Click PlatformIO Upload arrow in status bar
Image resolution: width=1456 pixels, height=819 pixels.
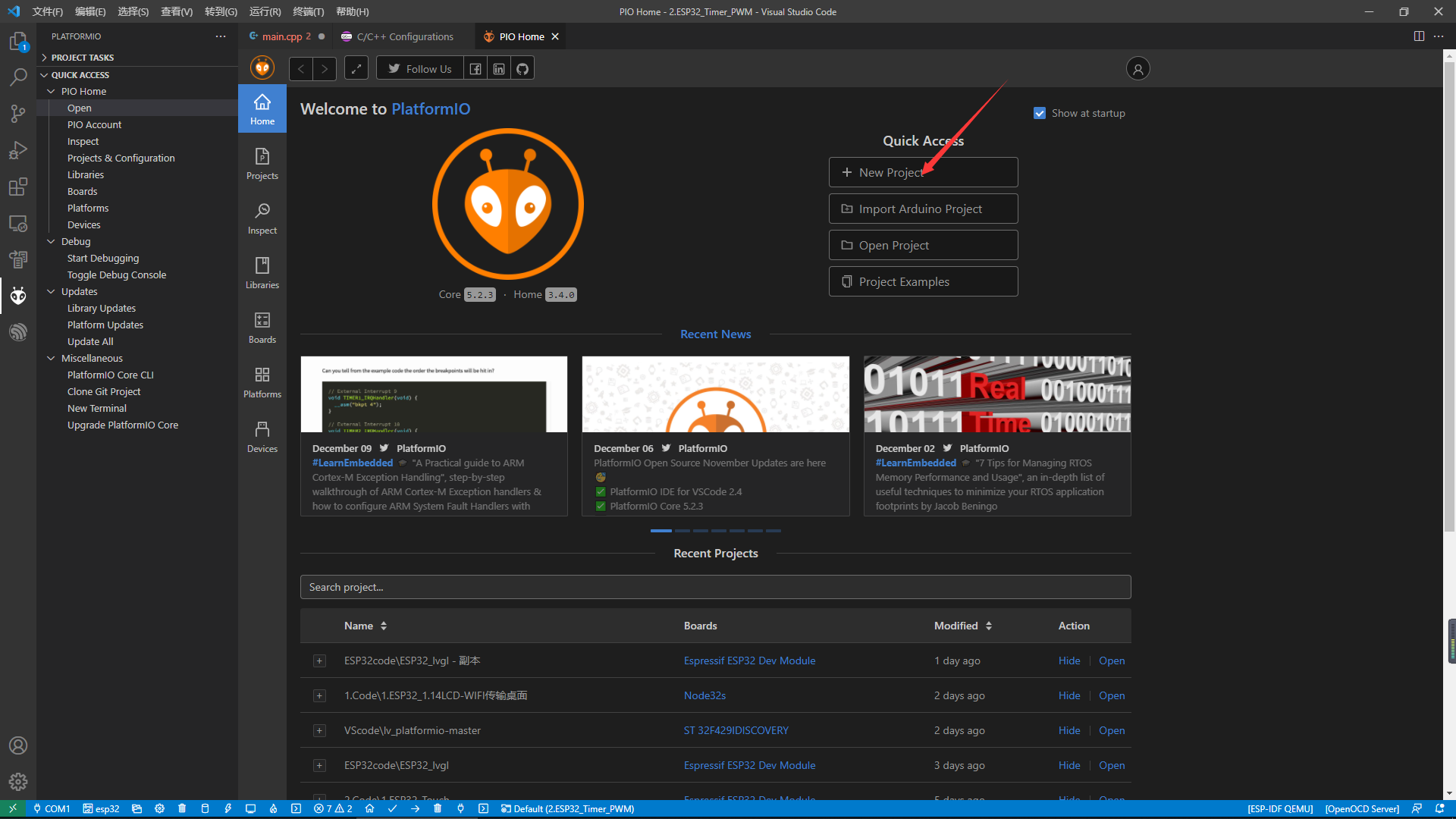tap(415, 808)
